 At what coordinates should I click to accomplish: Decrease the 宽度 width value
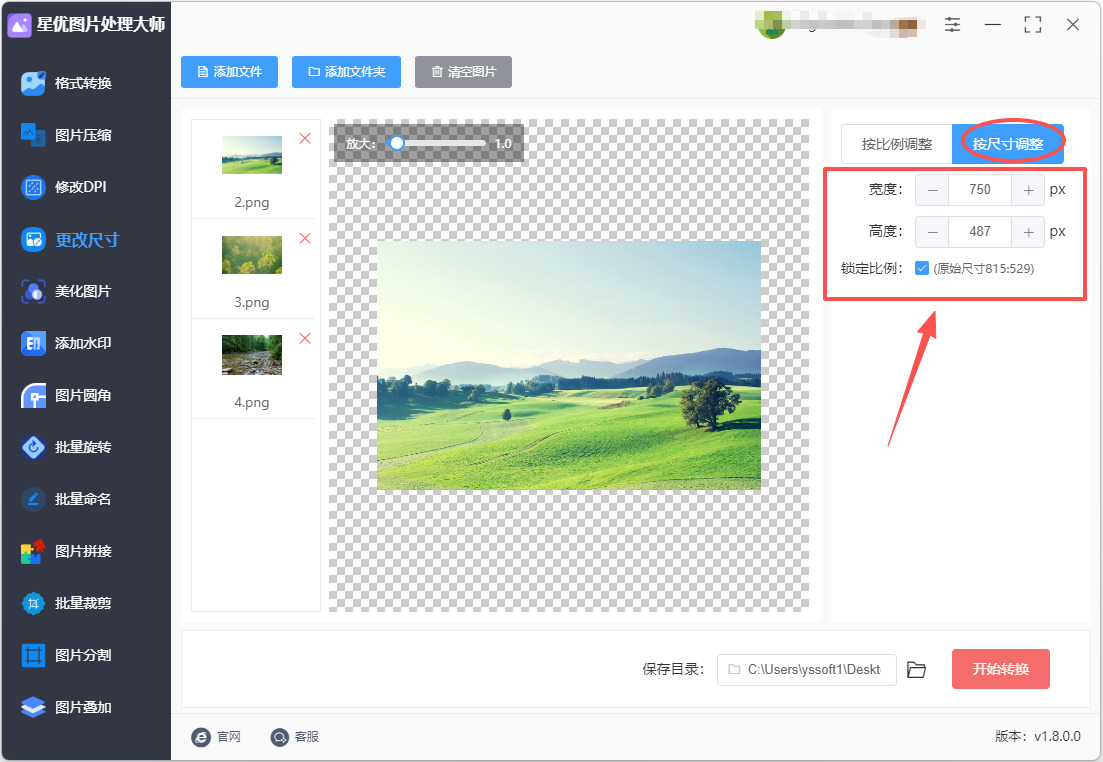click(932, 190)
